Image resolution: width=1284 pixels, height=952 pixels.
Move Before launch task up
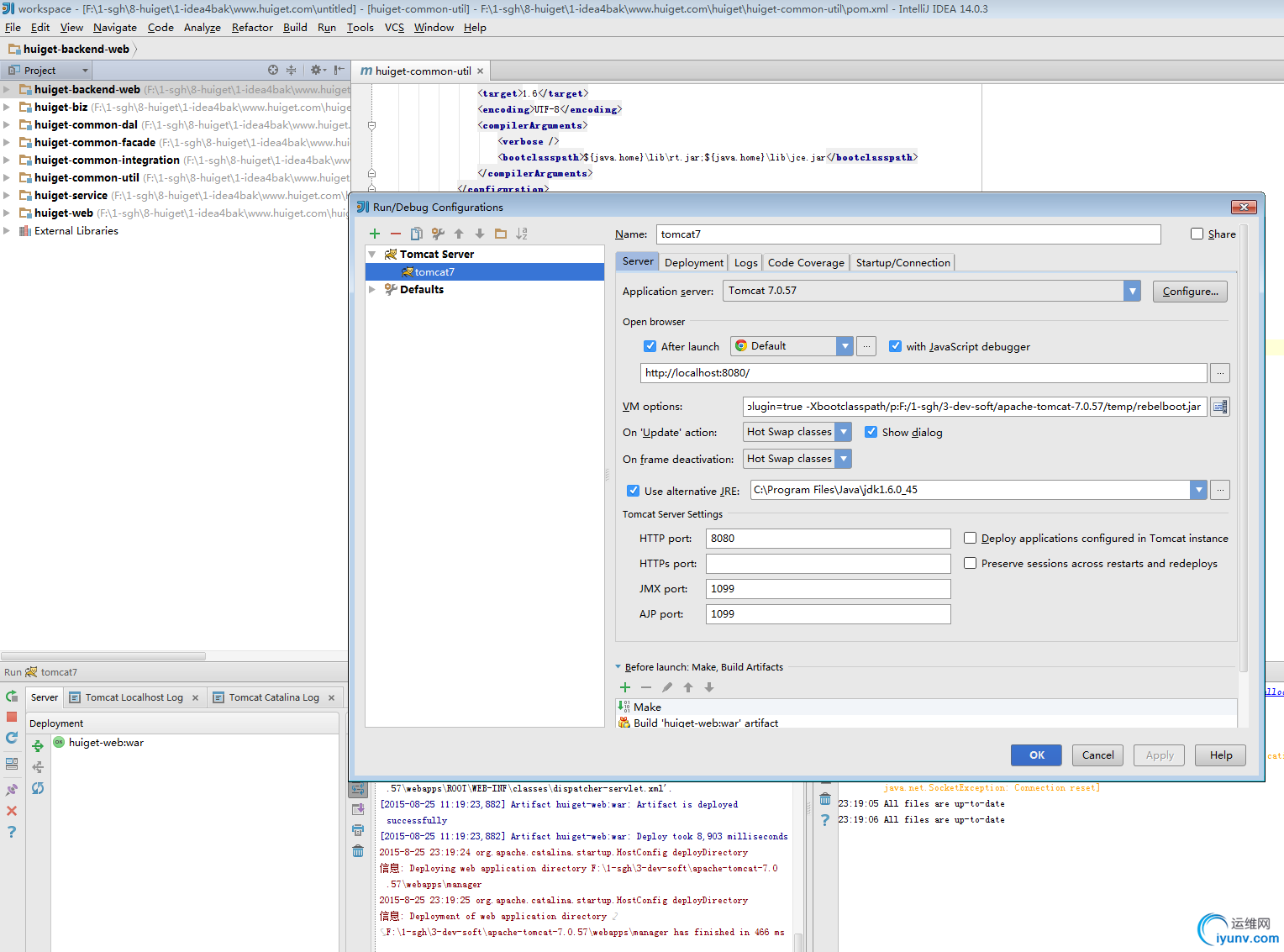point(688,687)
